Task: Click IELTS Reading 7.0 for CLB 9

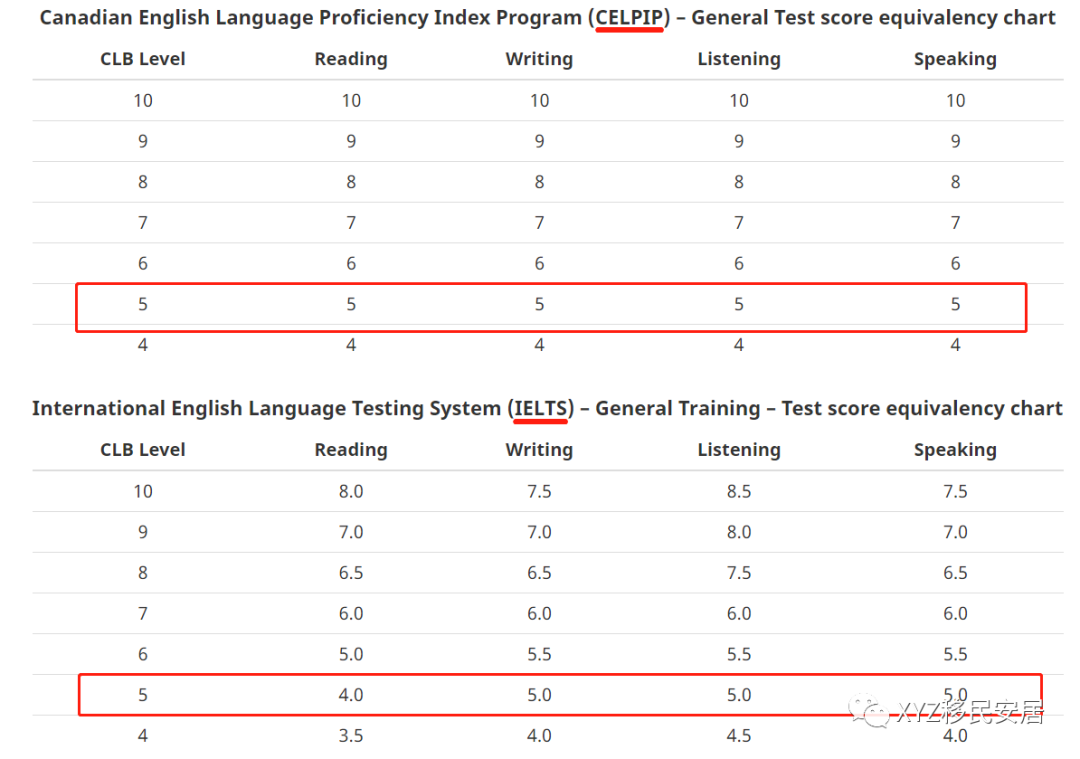Action: pyautogui.click(x=351, y=532)
